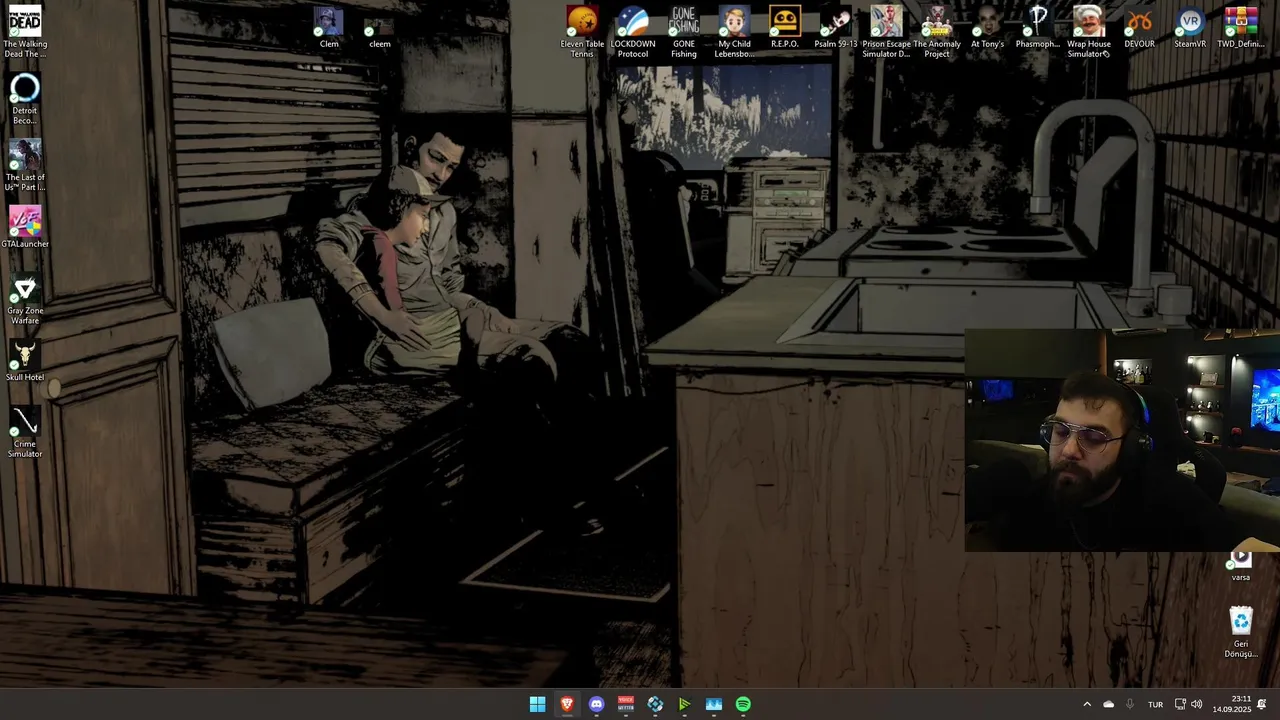Open network status tray icon
The image size is (1280, 720).
point(1180,704)
